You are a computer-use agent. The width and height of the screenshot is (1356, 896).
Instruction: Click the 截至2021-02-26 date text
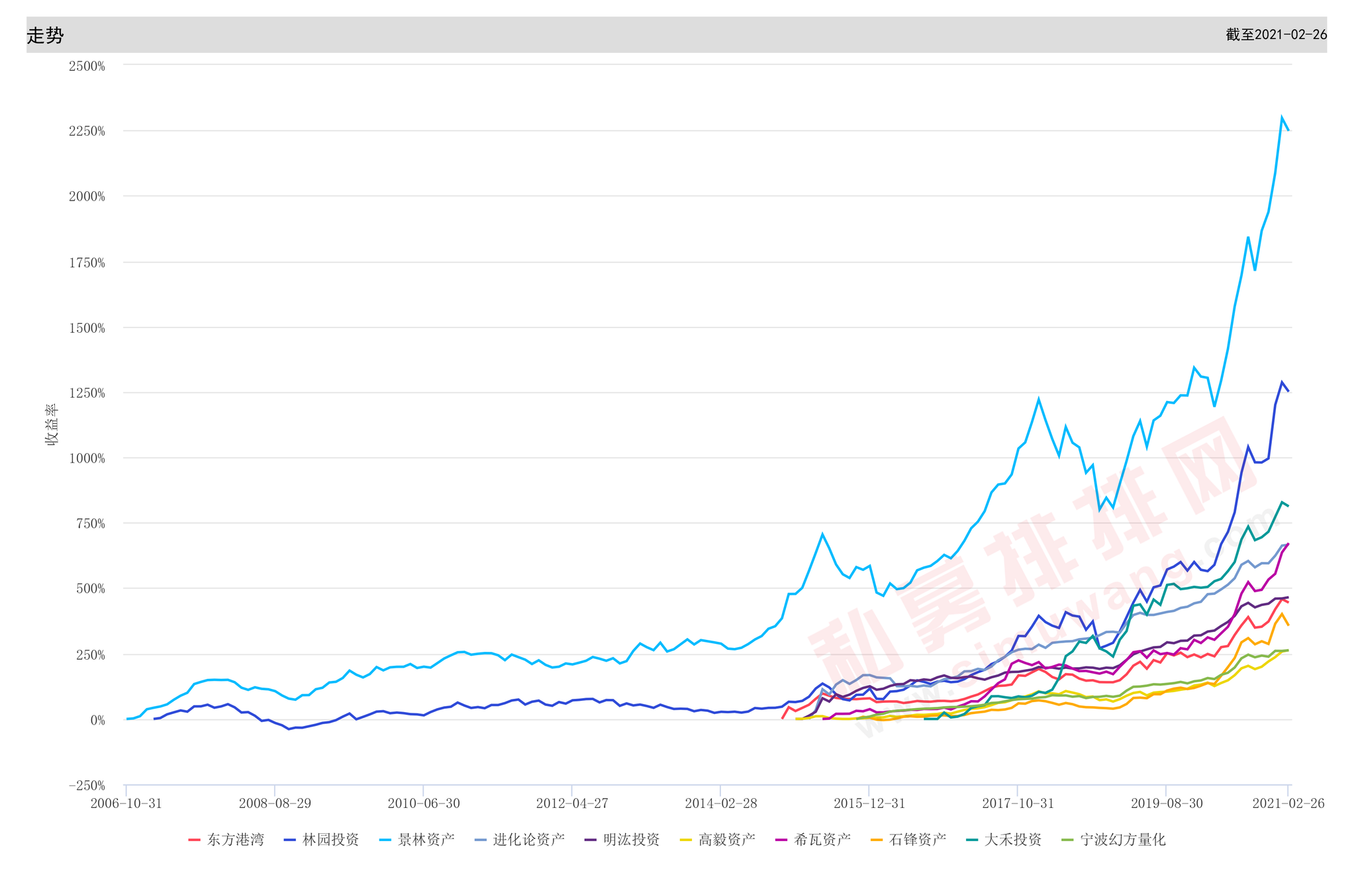pos(1276,35)
